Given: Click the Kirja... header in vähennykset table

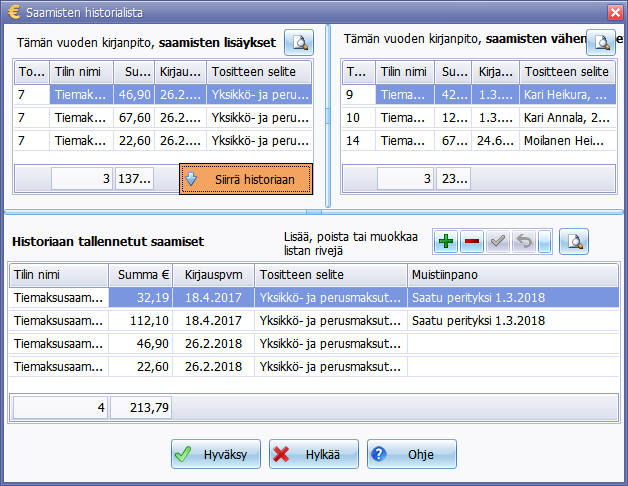Looking at the screenshot, I should (x=495, y=72).
